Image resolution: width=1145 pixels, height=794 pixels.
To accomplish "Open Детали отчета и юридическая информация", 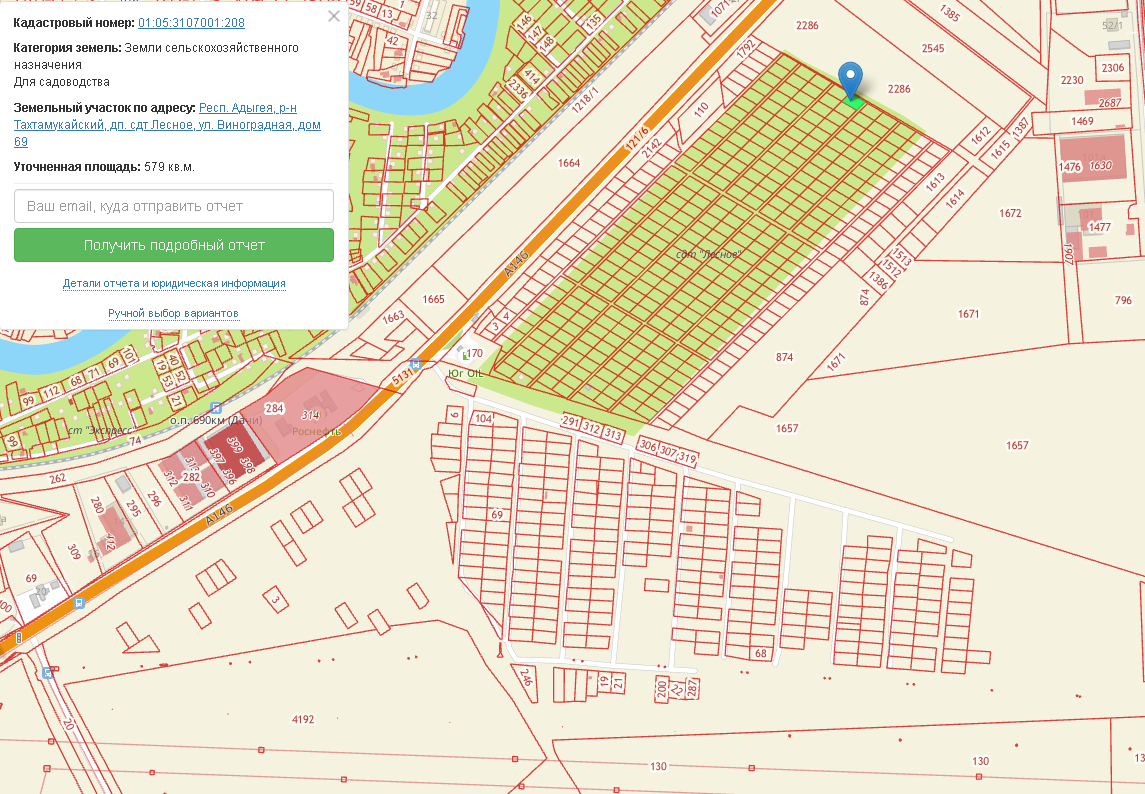I will tap(174, 283).
